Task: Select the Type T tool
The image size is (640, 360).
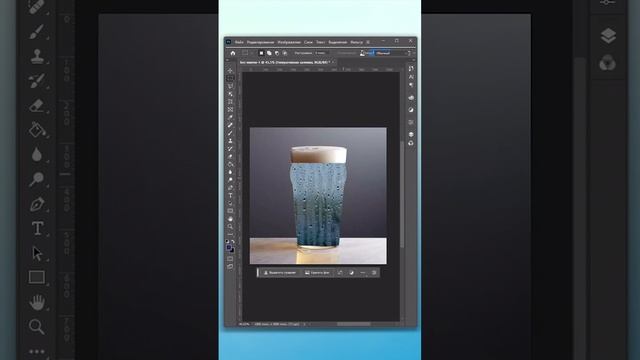Action: 230,195
